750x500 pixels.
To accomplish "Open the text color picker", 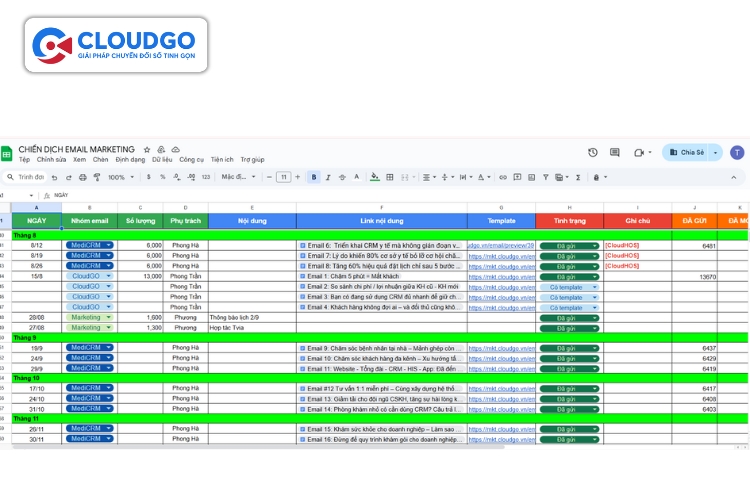I will [357, 177].
